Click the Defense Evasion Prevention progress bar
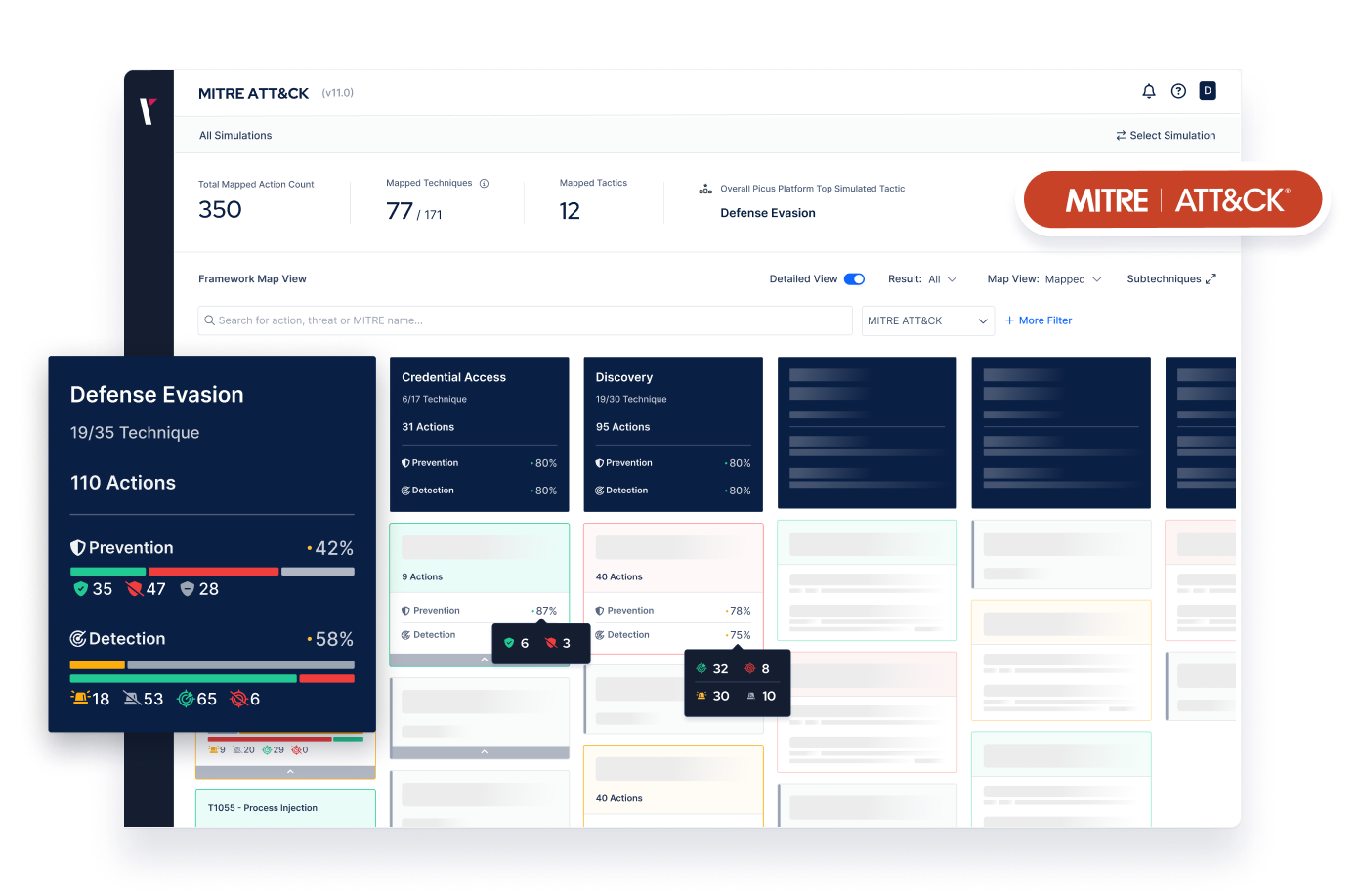The image size is (1360, 896). pyautogui.click(x=212, y=572)
